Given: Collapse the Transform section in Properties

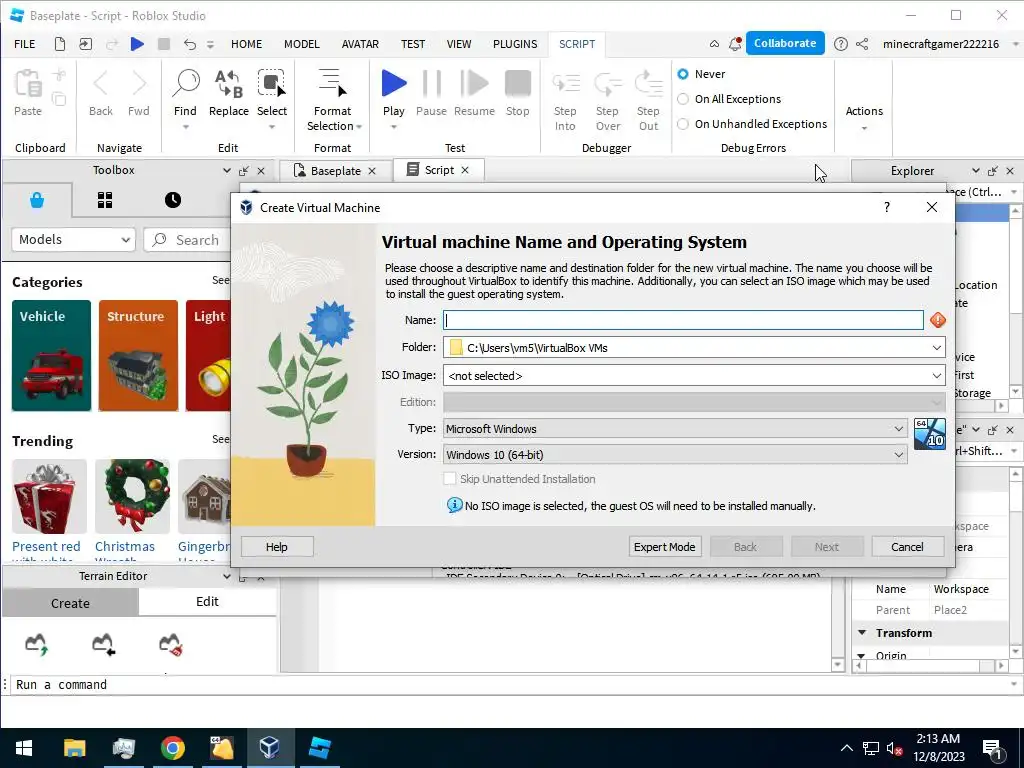Looking at the screenshot, I should pyautogui.click(x=862, y=633).
